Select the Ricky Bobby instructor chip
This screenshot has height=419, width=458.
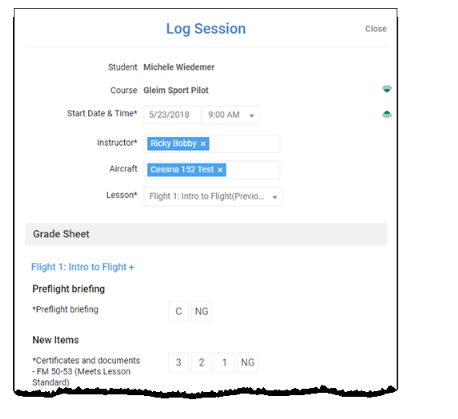coord(173,144)
